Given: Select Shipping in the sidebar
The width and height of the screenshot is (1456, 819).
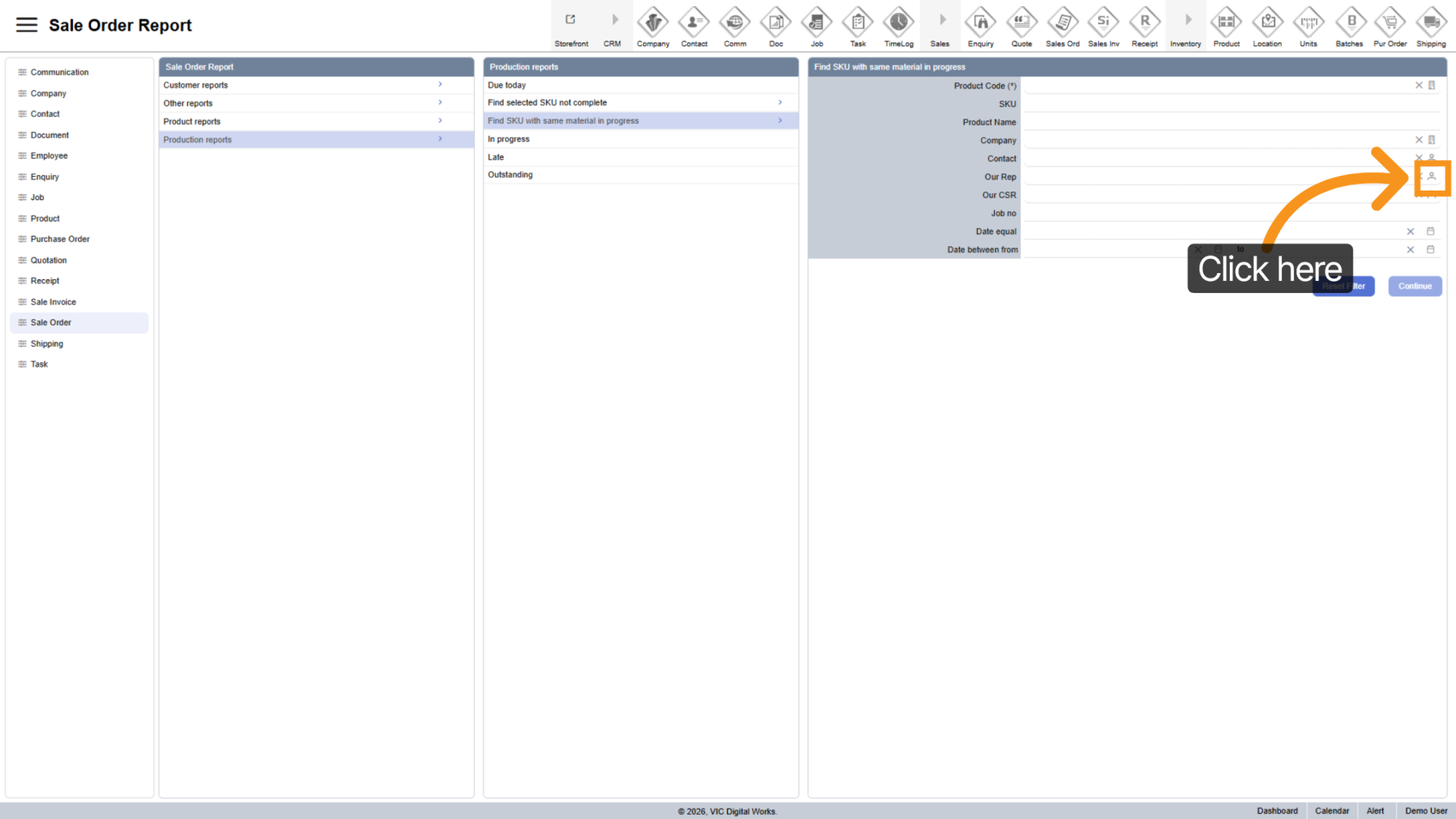Looking at the screenshot, I should click(79, 344).
